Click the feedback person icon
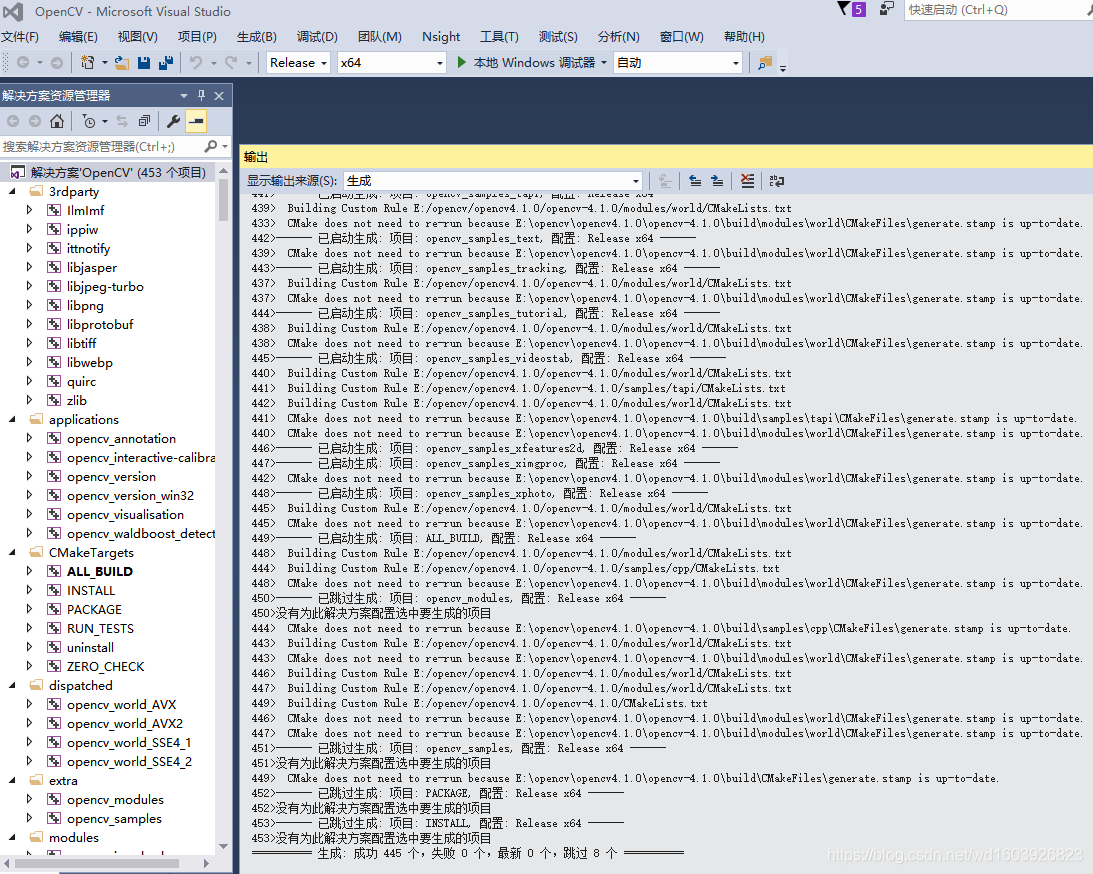The height and width of the screenshot is (874, 1093). (886, 9)
